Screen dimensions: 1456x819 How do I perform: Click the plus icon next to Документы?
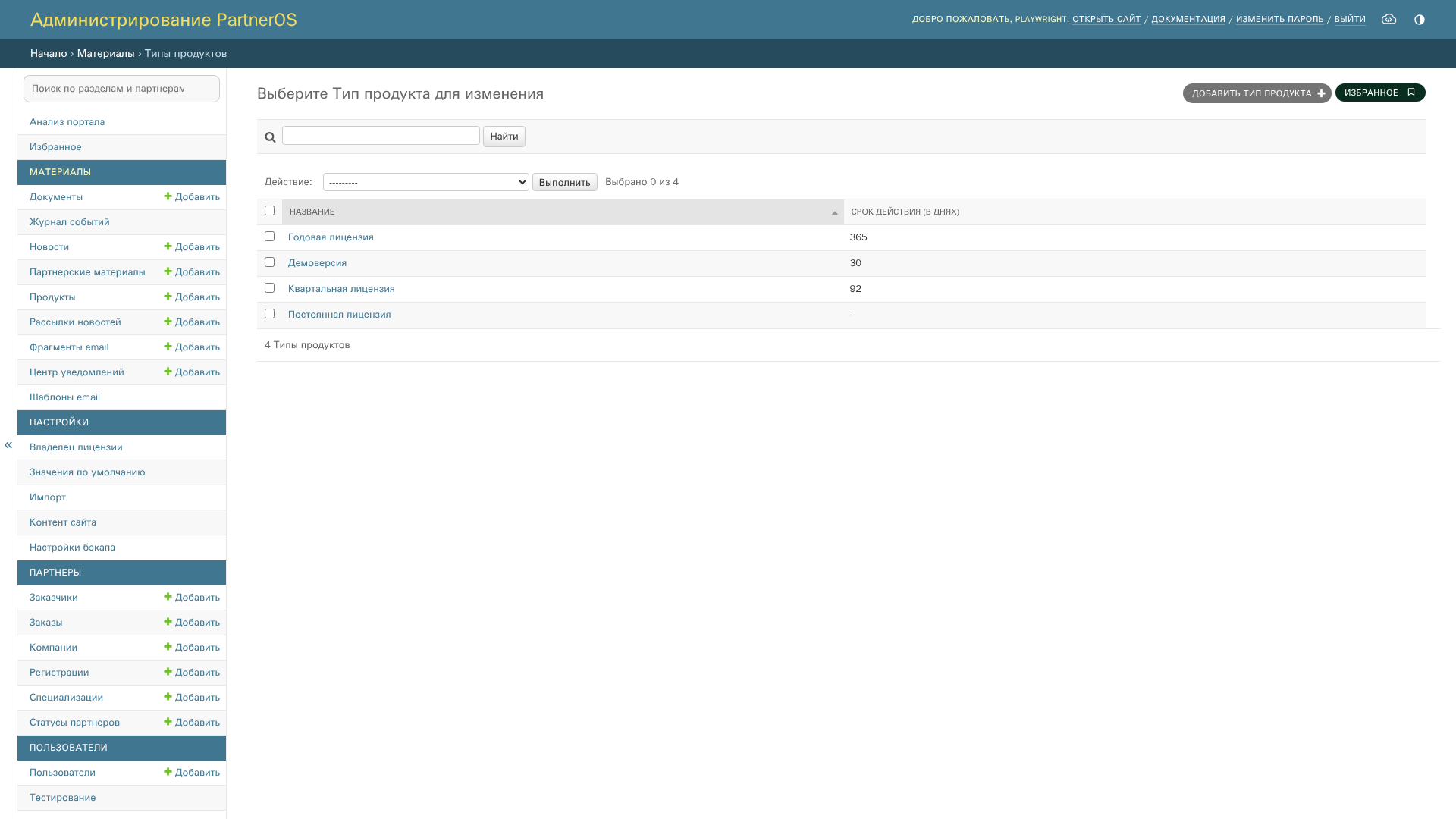pyautogui.click(x=168, y=196)
